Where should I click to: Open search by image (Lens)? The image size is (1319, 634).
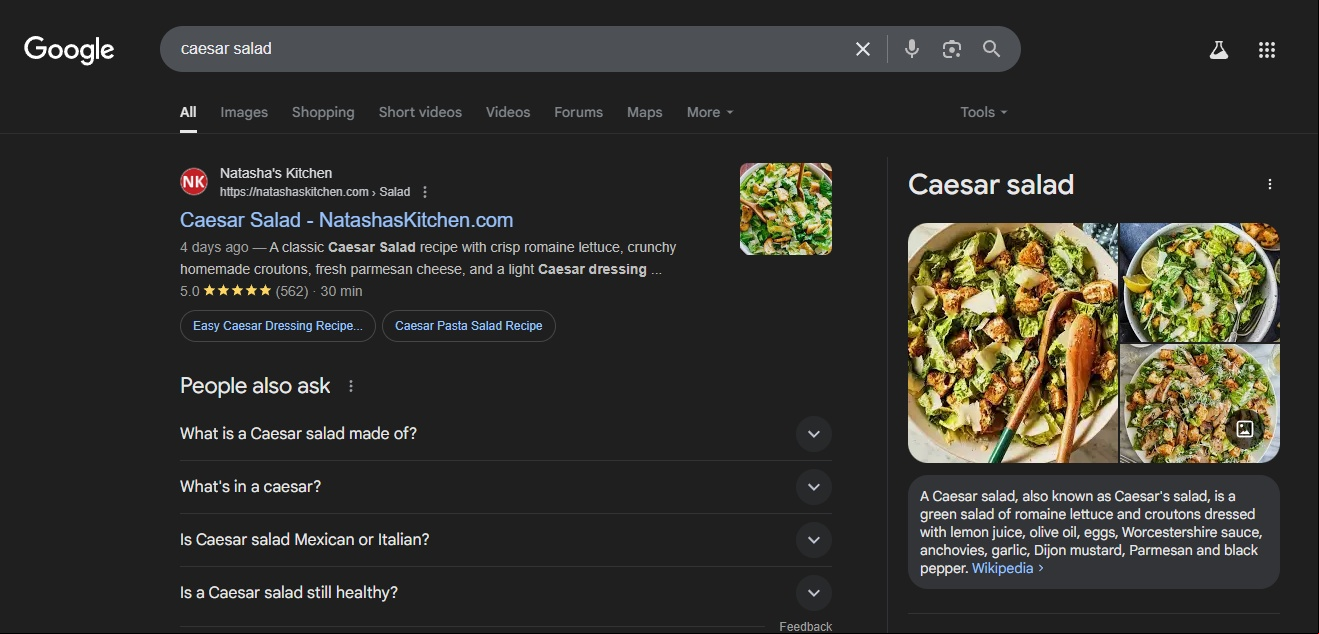click(x=952, y=49)
